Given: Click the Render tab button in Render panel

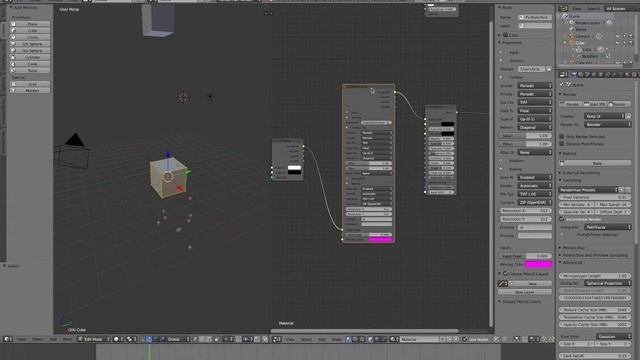Looking at the screenshot, I should click(x=570, y=104).
